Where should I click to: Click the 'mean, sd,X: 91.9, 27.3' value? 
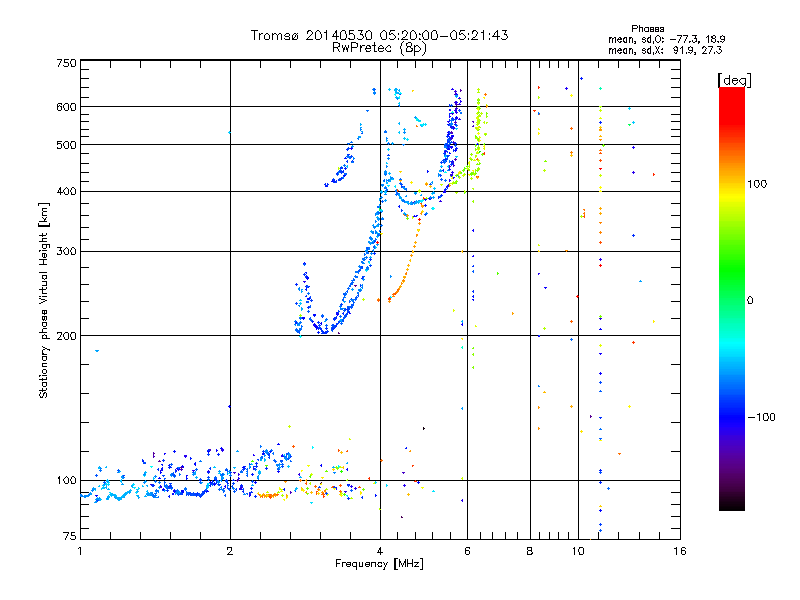pos(665,50)
